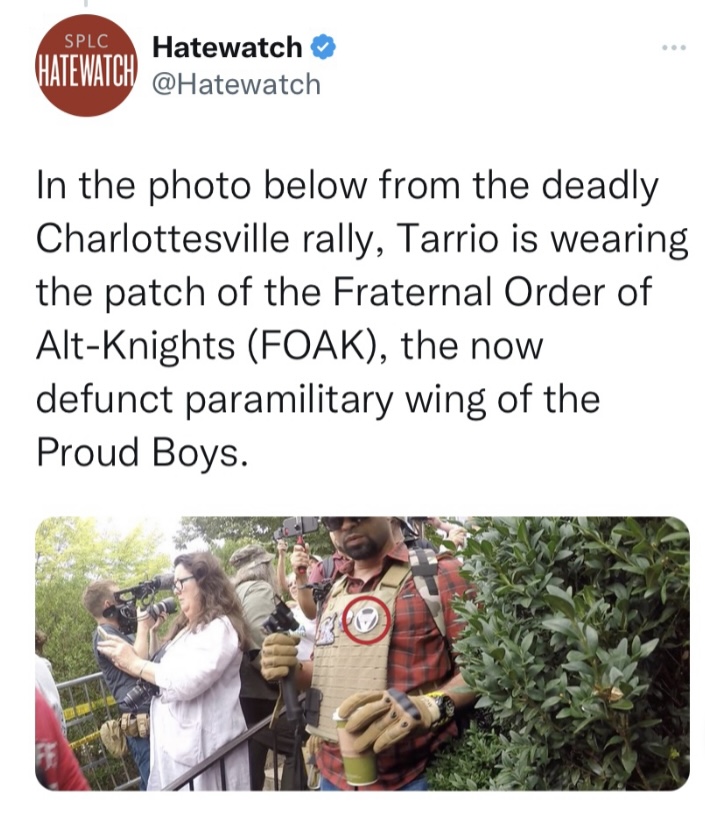Viewport: 705px width, 815px height.
Task: Click the blue verified badge
Action: 323,48
